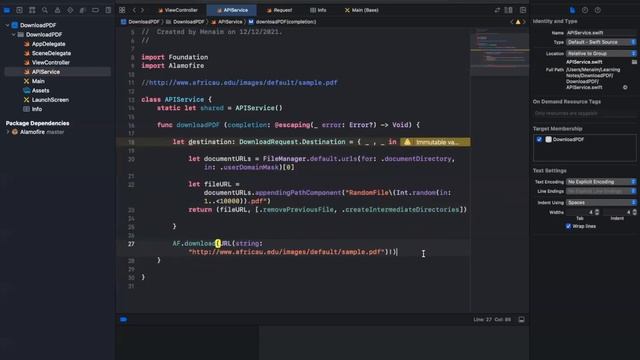Click the Immutable value warning banner
Screen dimensions: 640x360
[435, 142]
